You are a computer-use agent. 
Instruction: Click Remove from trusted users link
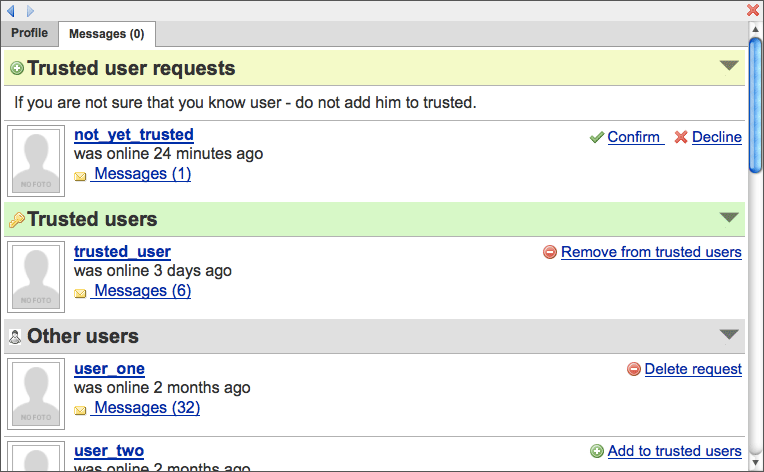click(651, 252)
